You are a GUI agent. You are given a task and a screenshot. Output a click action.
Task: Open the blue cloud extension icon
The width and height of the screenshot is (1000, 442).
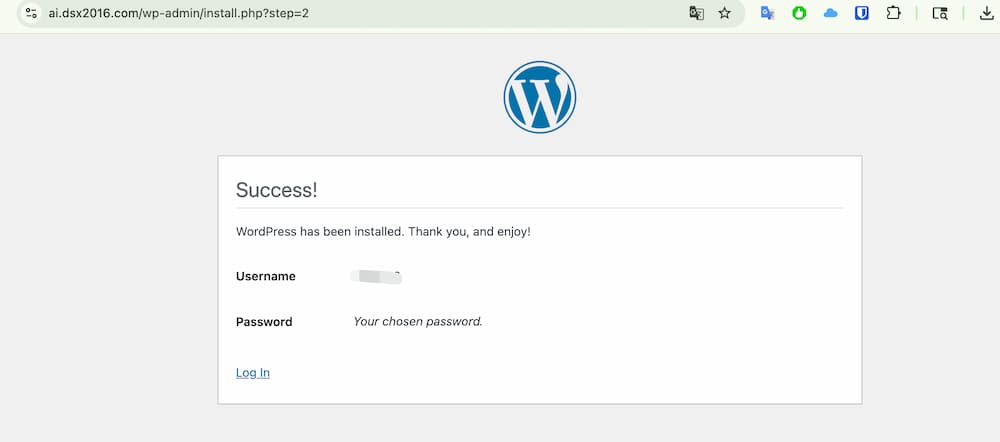click(830, 13)
